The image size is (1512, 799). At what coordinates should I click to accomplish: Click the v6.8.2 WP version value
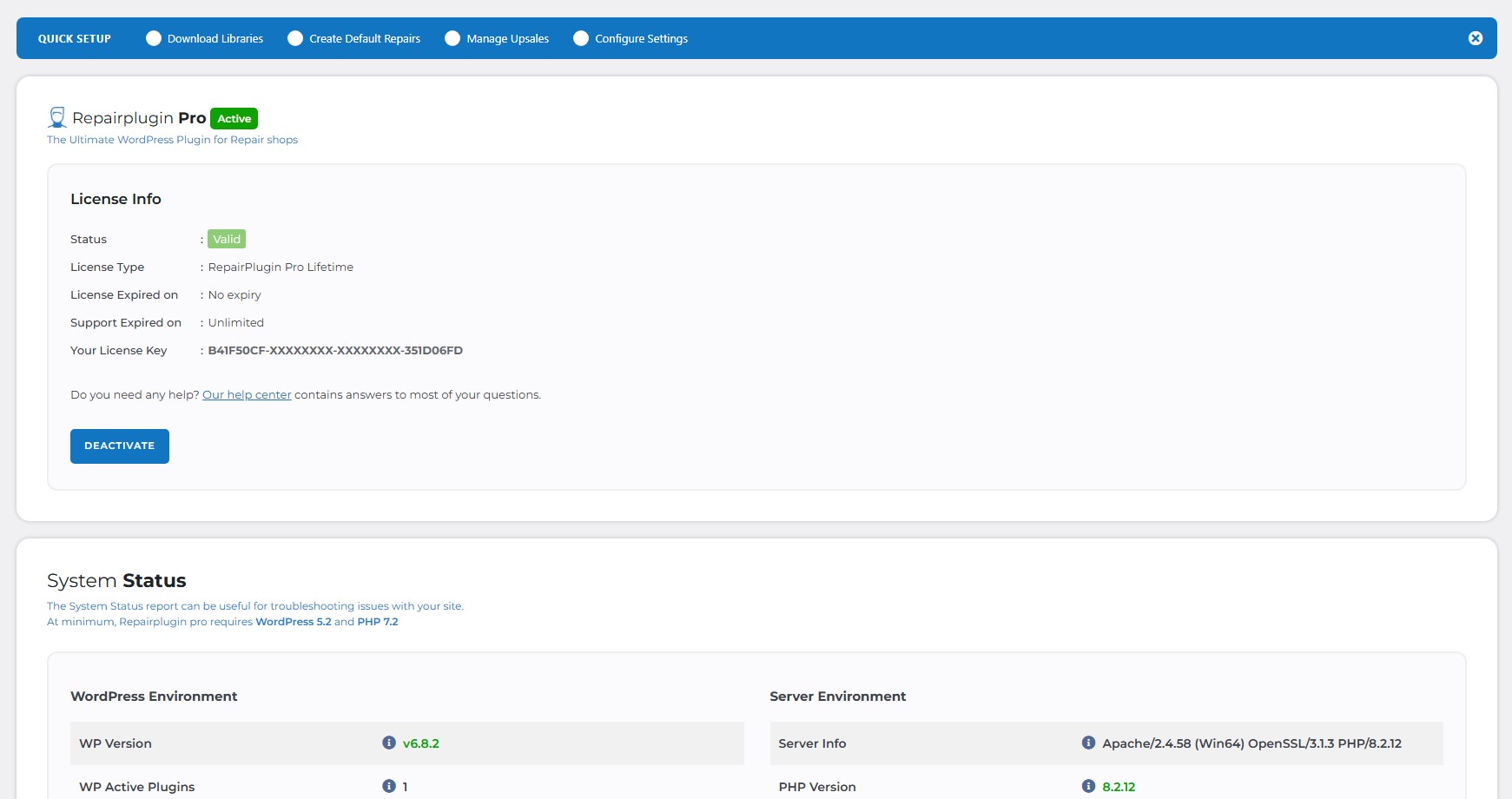[x=421, y=743]
